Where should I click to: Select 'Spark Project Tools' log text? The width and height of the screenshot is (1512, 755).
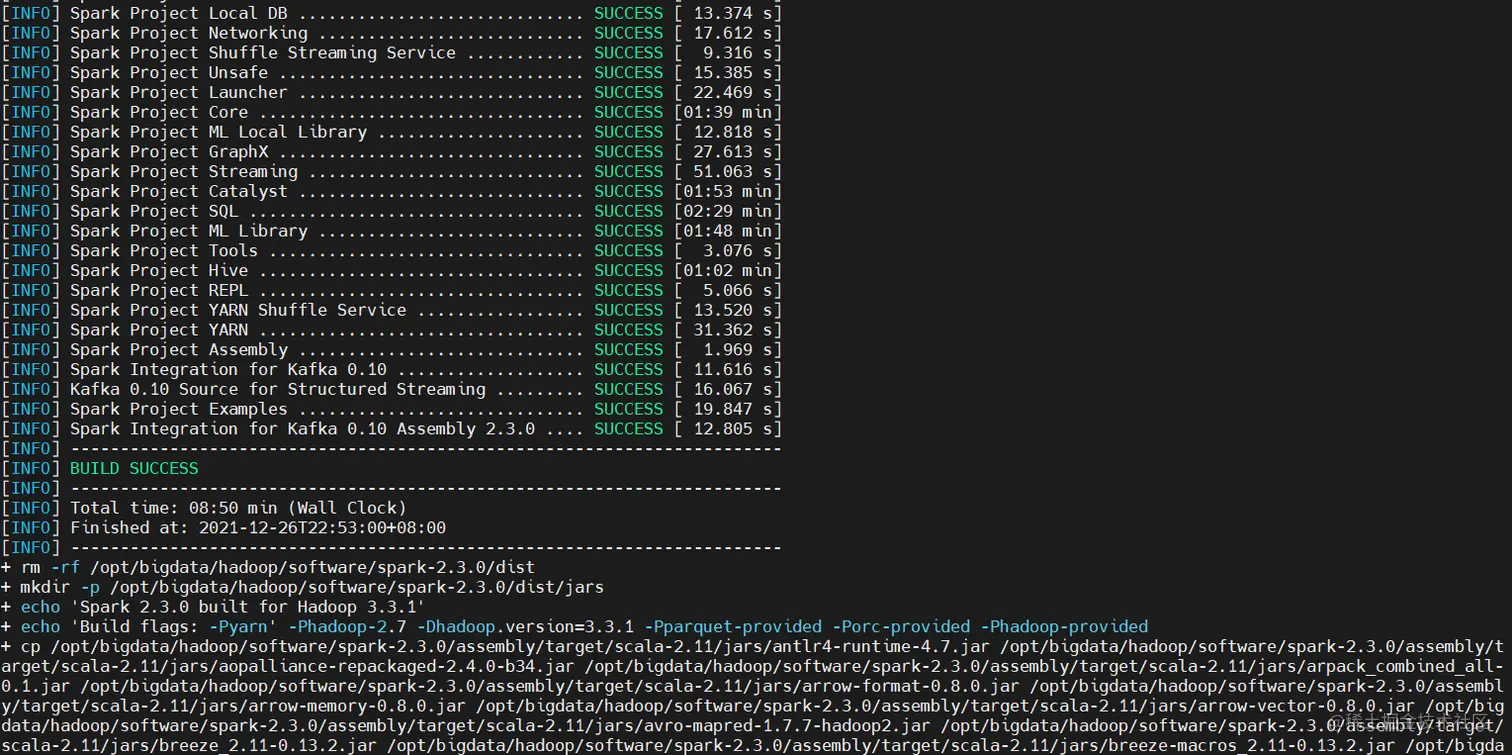click(164, 251)
